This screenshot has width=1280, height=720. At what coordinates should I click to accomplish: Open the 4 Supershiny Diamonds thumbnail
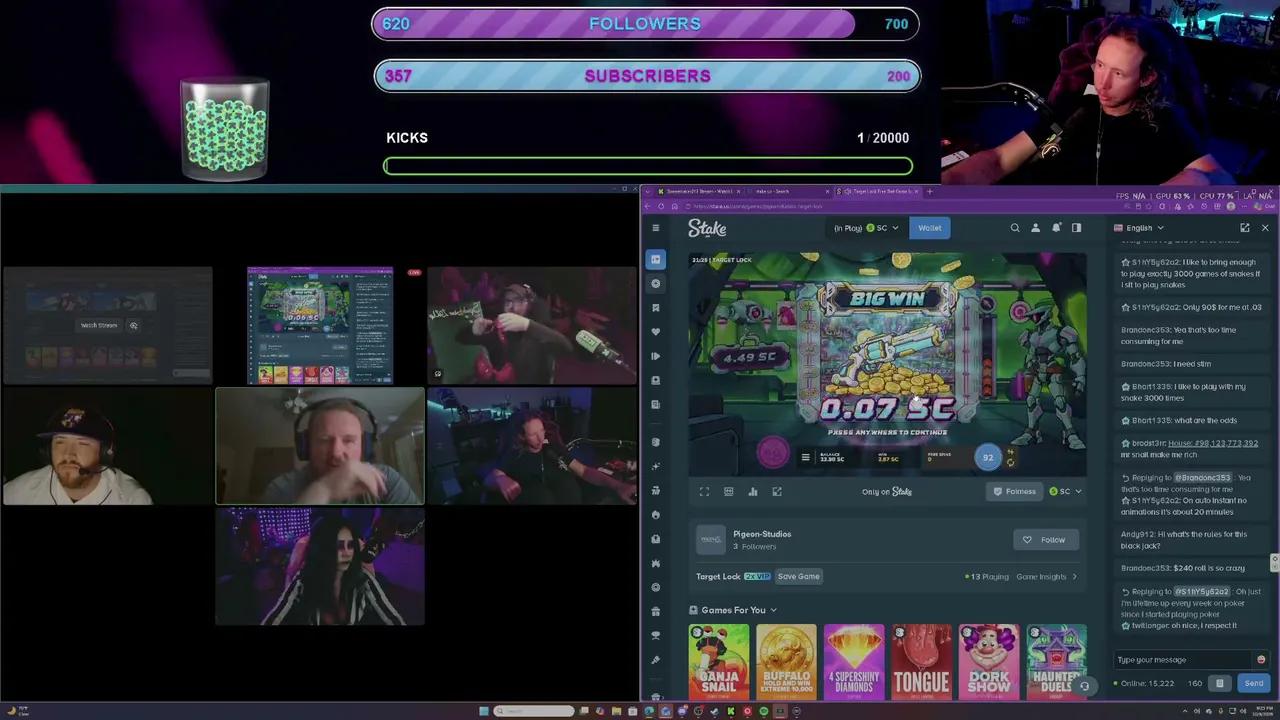click(854, 662)
